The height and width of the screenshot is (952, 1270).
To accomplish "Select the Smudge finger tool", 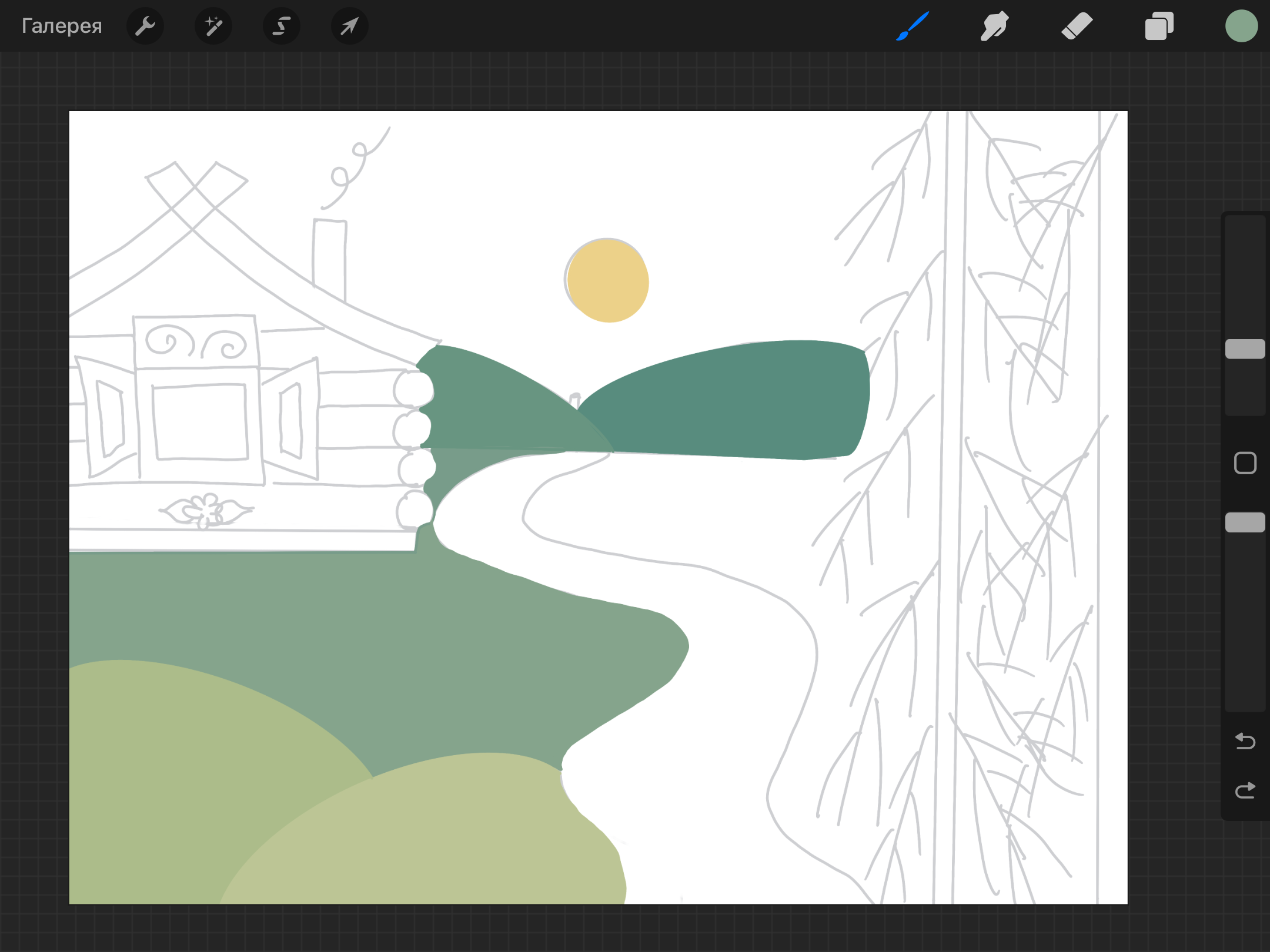I will pyautogui.click(x=994, y=26).
